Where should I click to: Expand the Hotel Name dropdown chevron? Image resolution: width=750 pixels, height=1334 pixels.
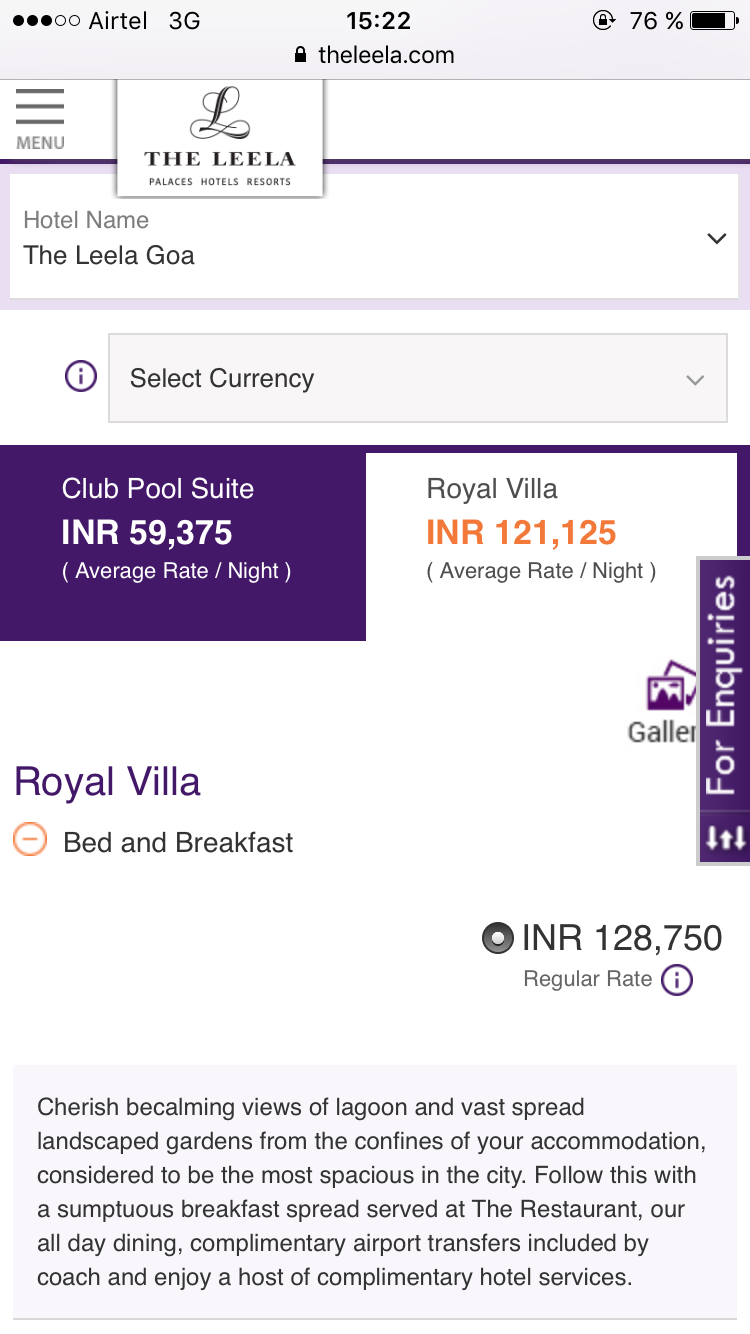click(716, 239)
